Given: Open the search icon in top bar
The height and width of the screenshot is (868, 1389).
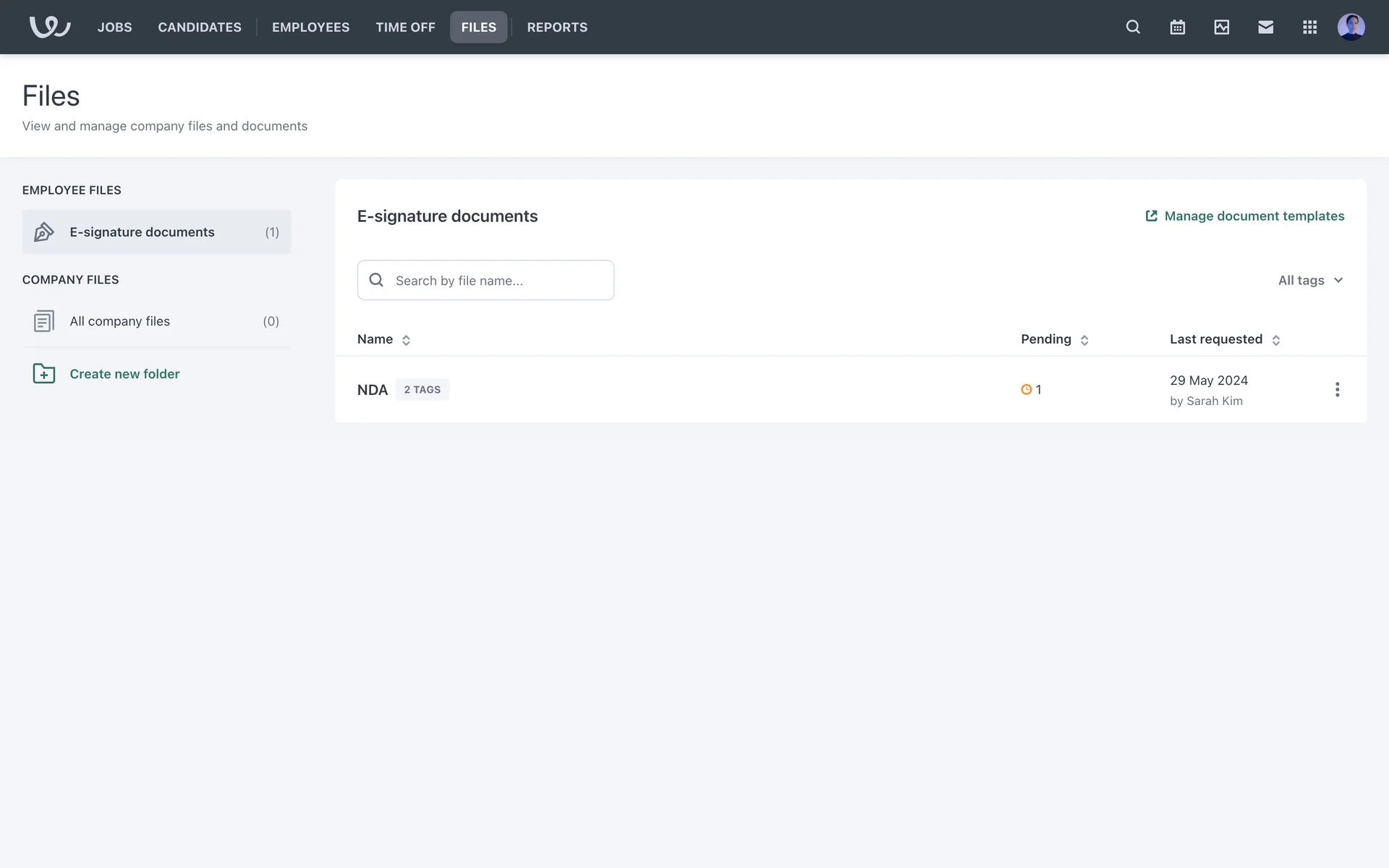Looking at the screenshot, I should tap(1133, 27).
